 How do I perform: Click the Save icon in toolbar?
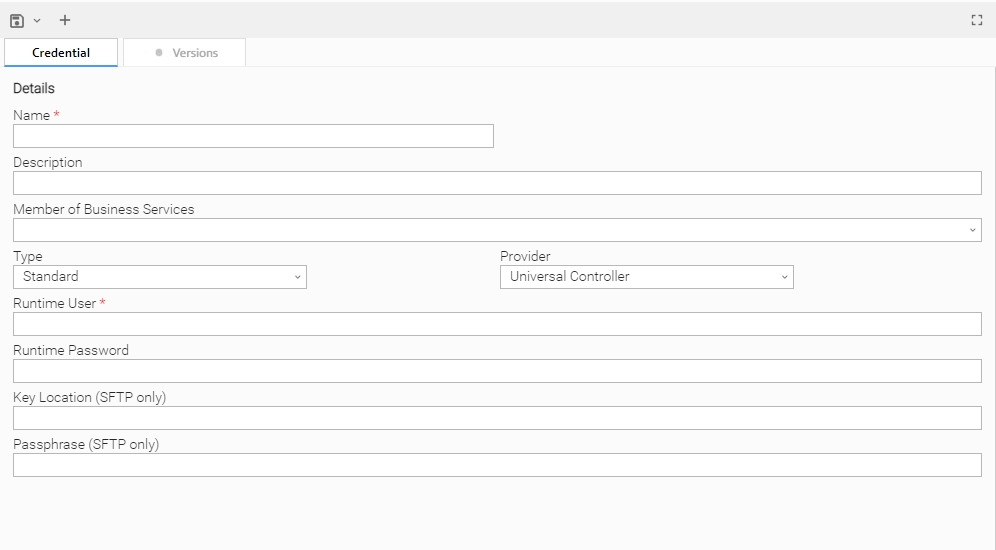click(17, 20)
